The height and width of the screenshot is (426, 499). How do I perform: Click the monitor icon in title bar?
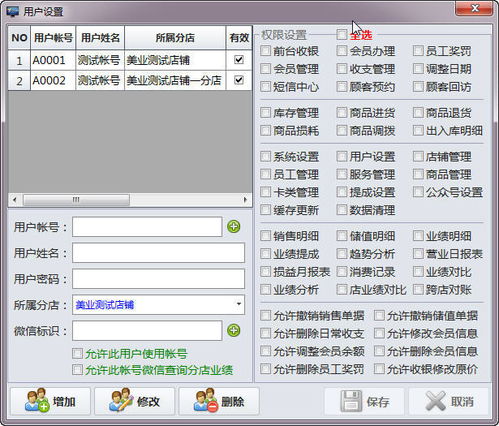tap(13, 11)
